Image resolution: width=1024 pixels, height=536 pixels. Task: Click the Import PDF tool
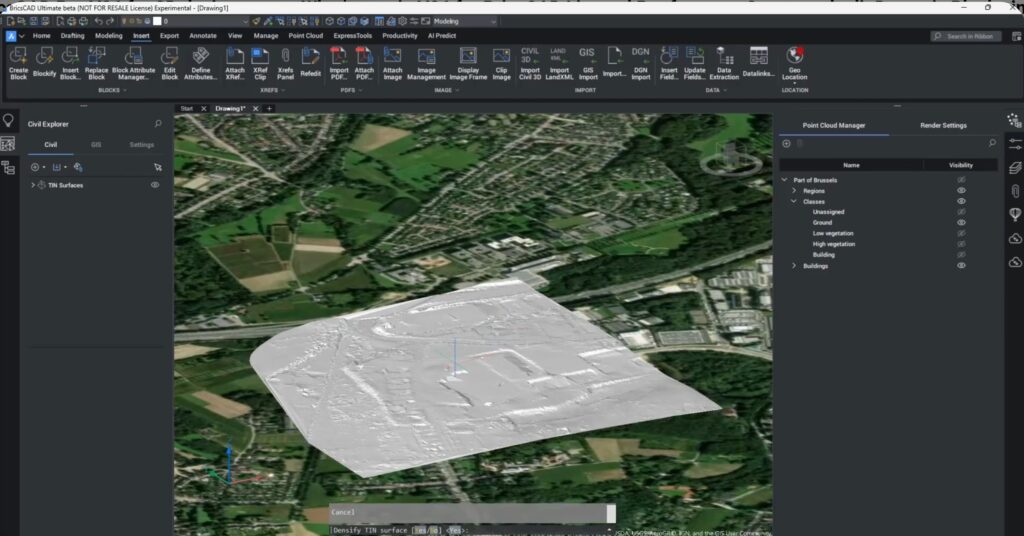tap(338, 63)
